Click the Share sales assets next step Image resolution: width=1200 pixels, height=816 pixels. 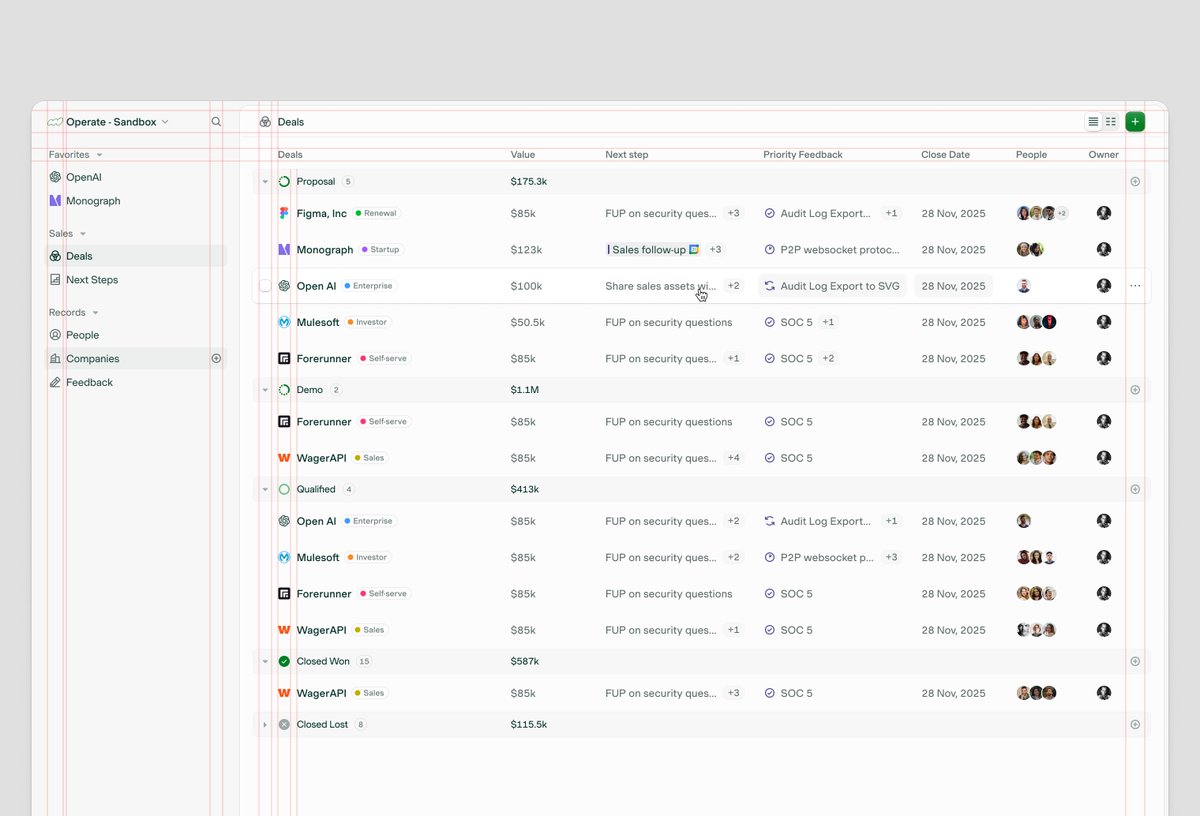[661, 286]
